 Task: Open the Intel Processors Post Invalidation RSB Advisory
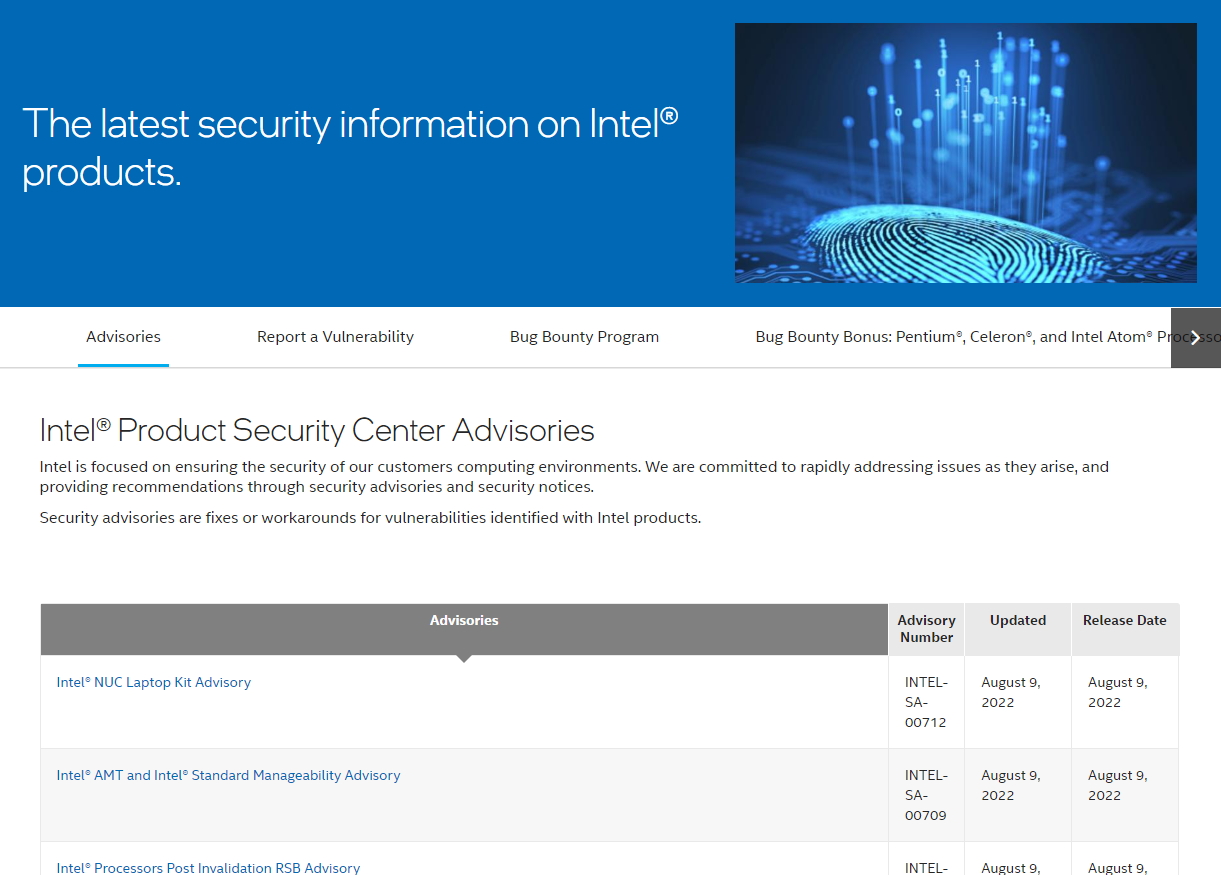click(x=208, y=867)
